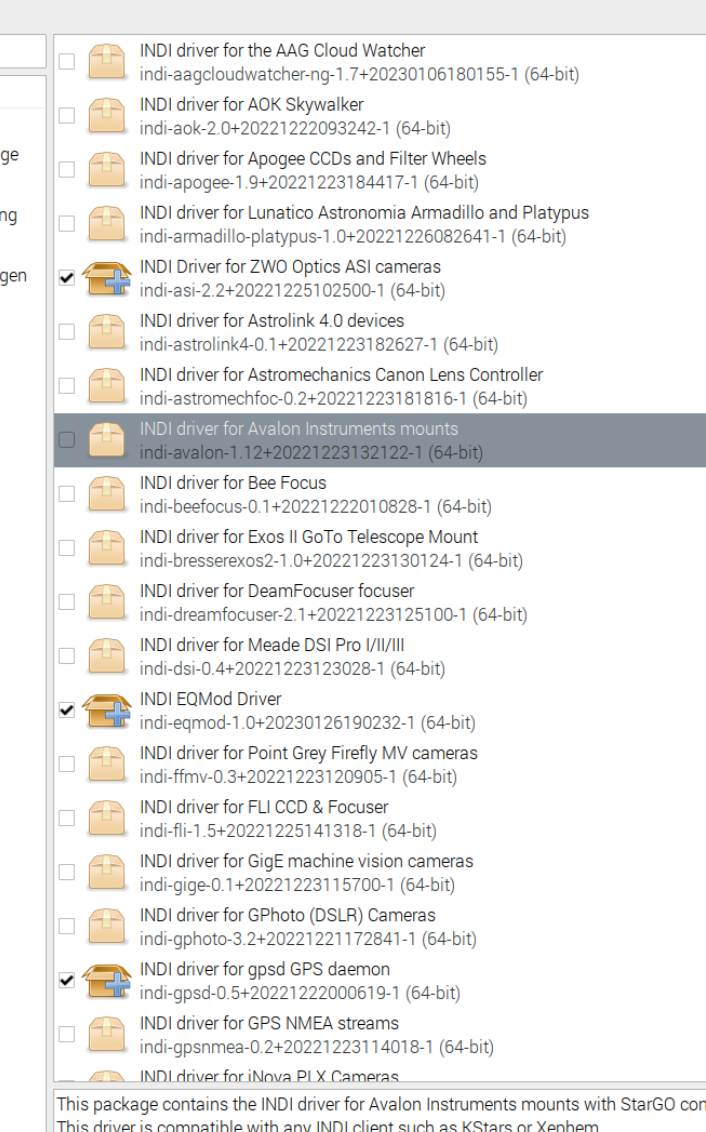Check the AOK Skywalker driver checkbox

(x=66, y=116)
